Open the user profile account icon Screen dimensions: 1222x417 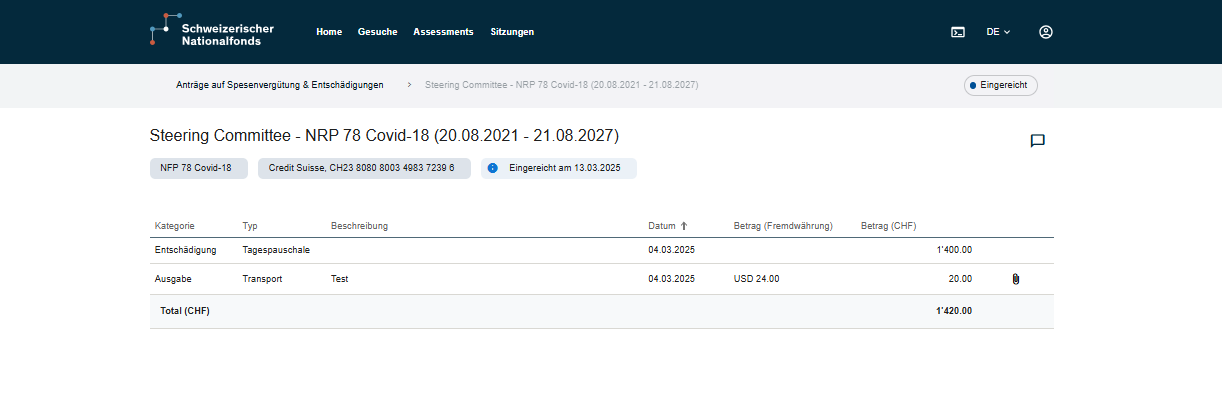[x=1046, y=32]
